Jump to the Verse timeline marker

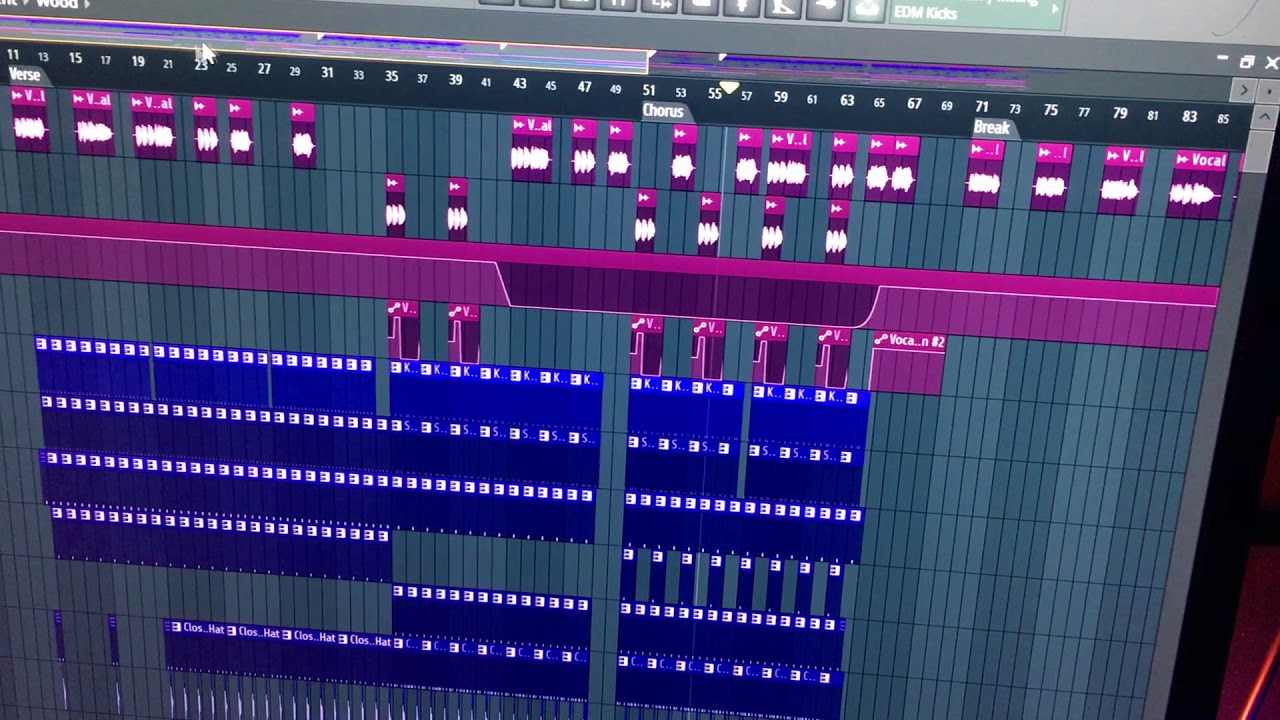point(24,75)
